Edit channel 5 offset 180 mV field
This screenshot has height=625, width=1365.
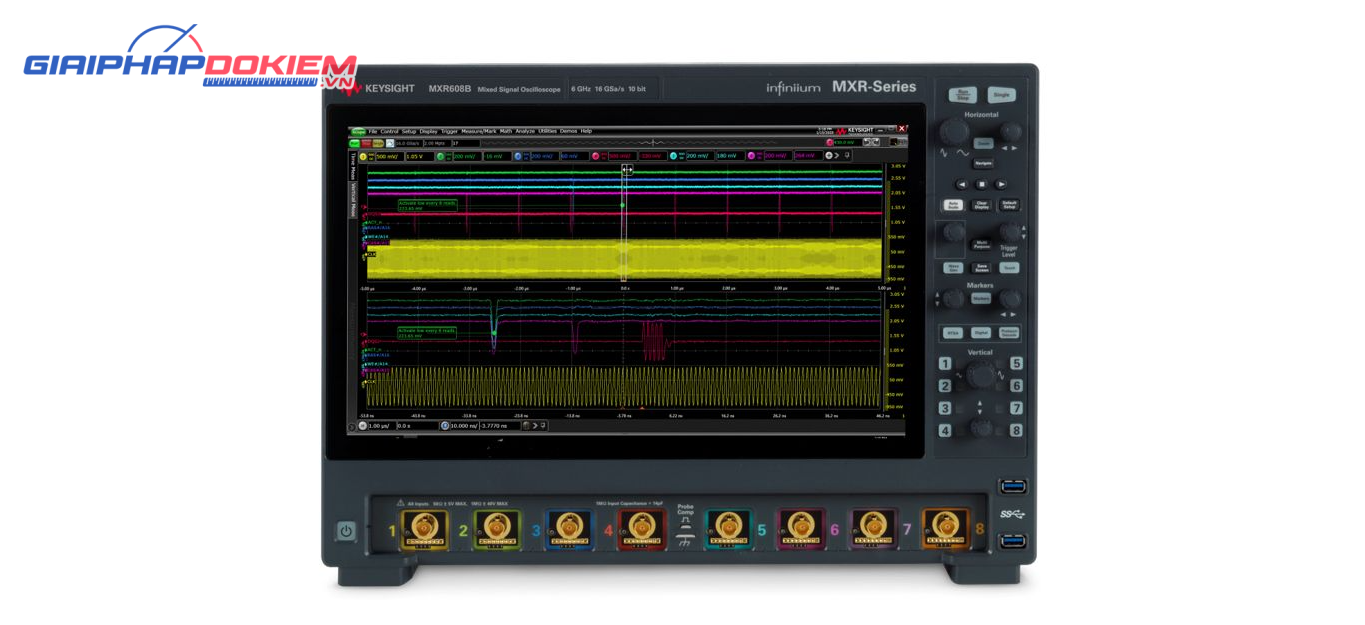pos(730,156)
